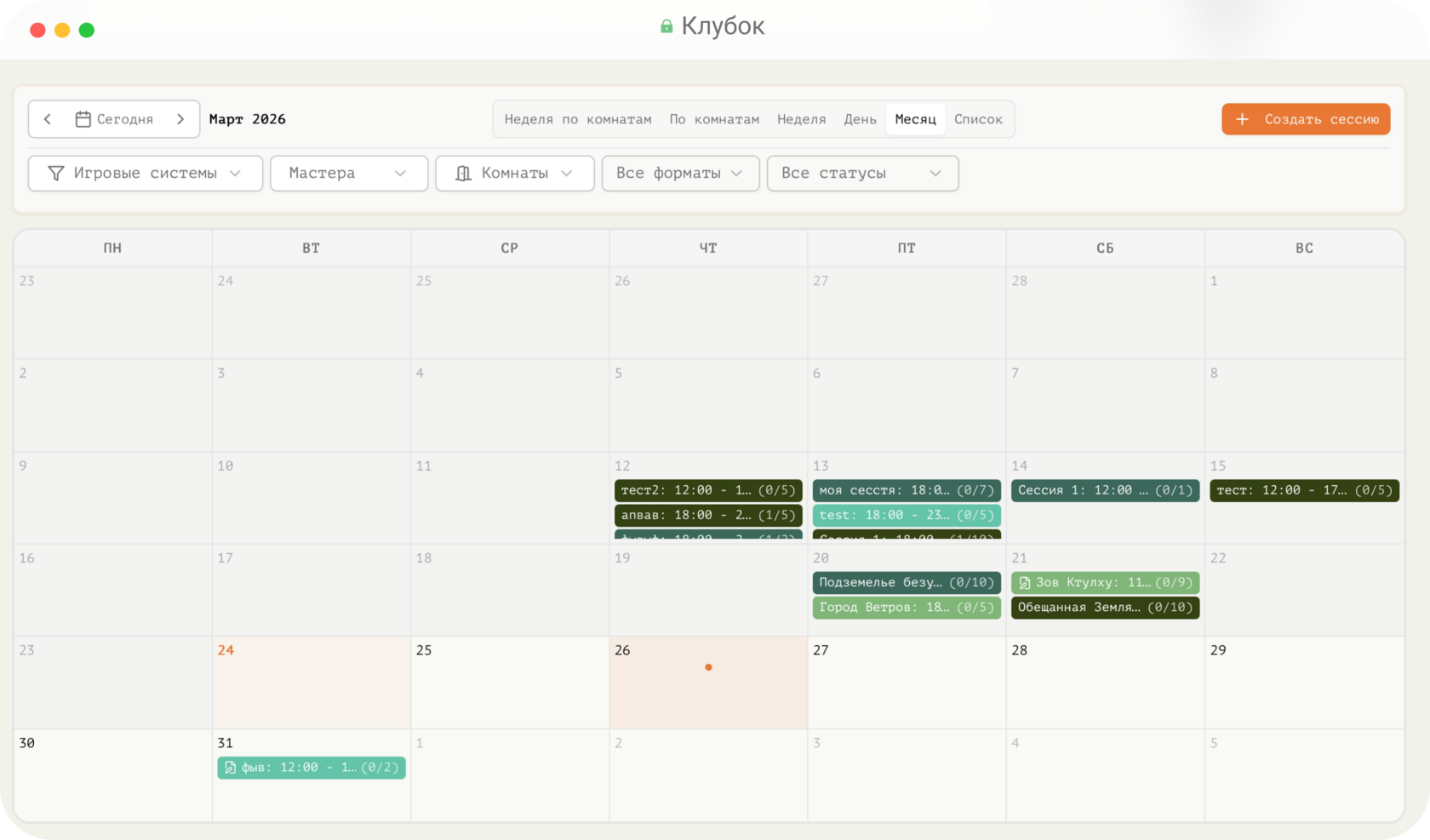Select day 26 cell
Screen dimensions: 1430x840
pyautogui.click(x=708, y=683)
